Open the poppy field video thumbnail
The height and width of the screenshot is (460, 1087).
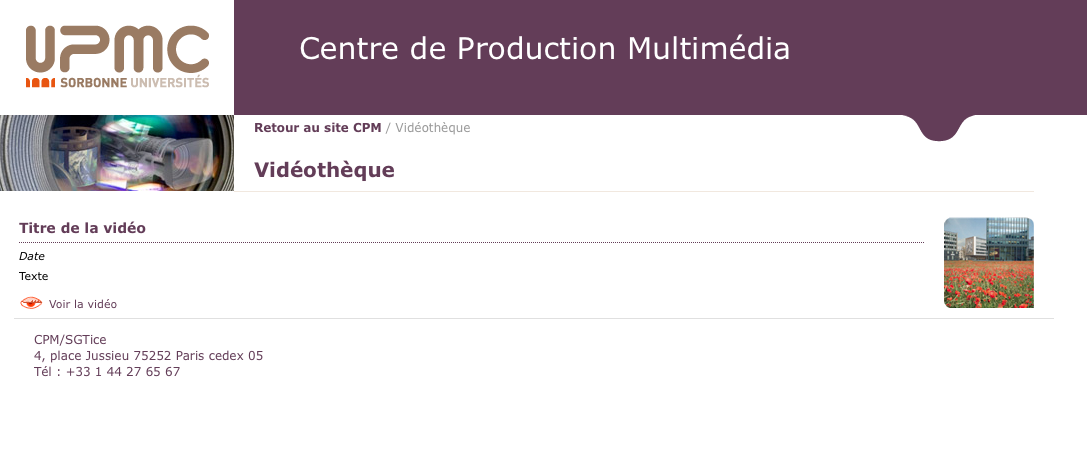pos(989,263)
